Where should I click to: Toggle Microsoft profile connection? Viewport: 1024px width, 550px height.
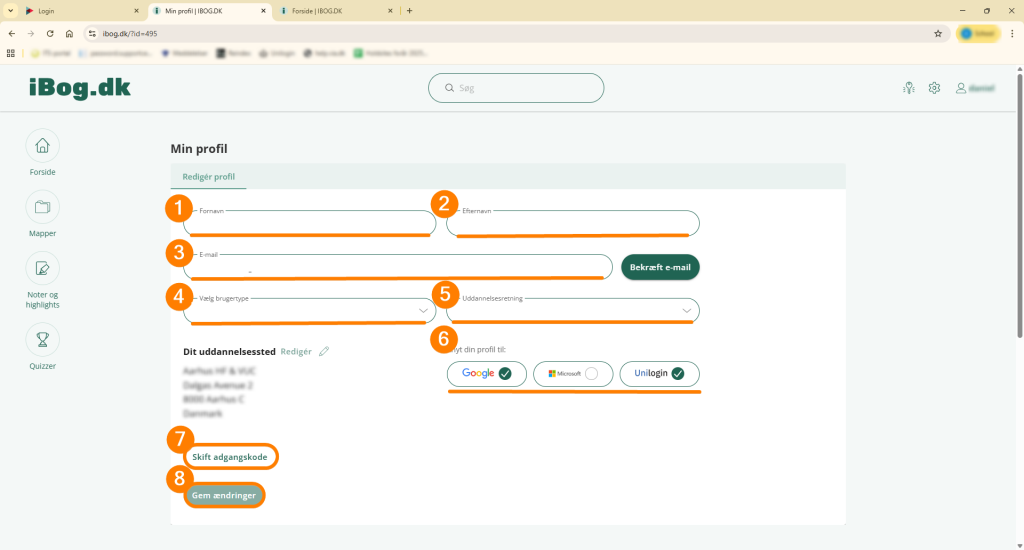click(572, 374)
